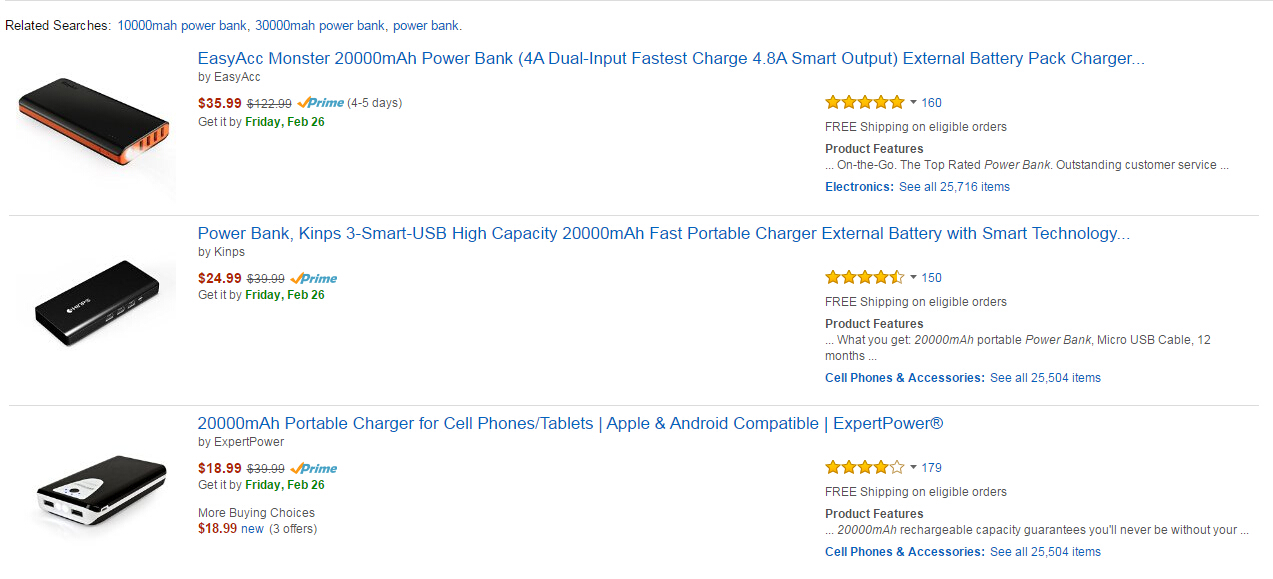Search related term 30000mah power bank
Screen dimensions: 1273x579
point(320,25)
